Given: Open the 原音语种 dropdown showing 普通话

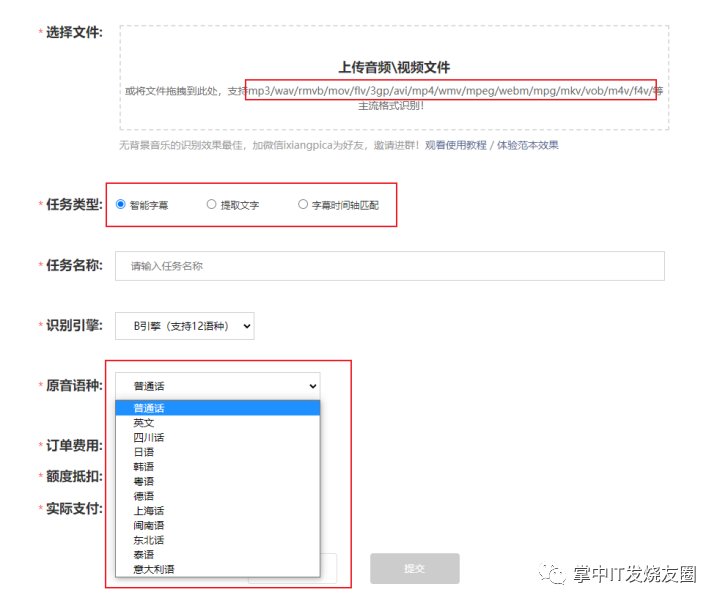Looking at the screenshot, I should click(x=218, y=386).
